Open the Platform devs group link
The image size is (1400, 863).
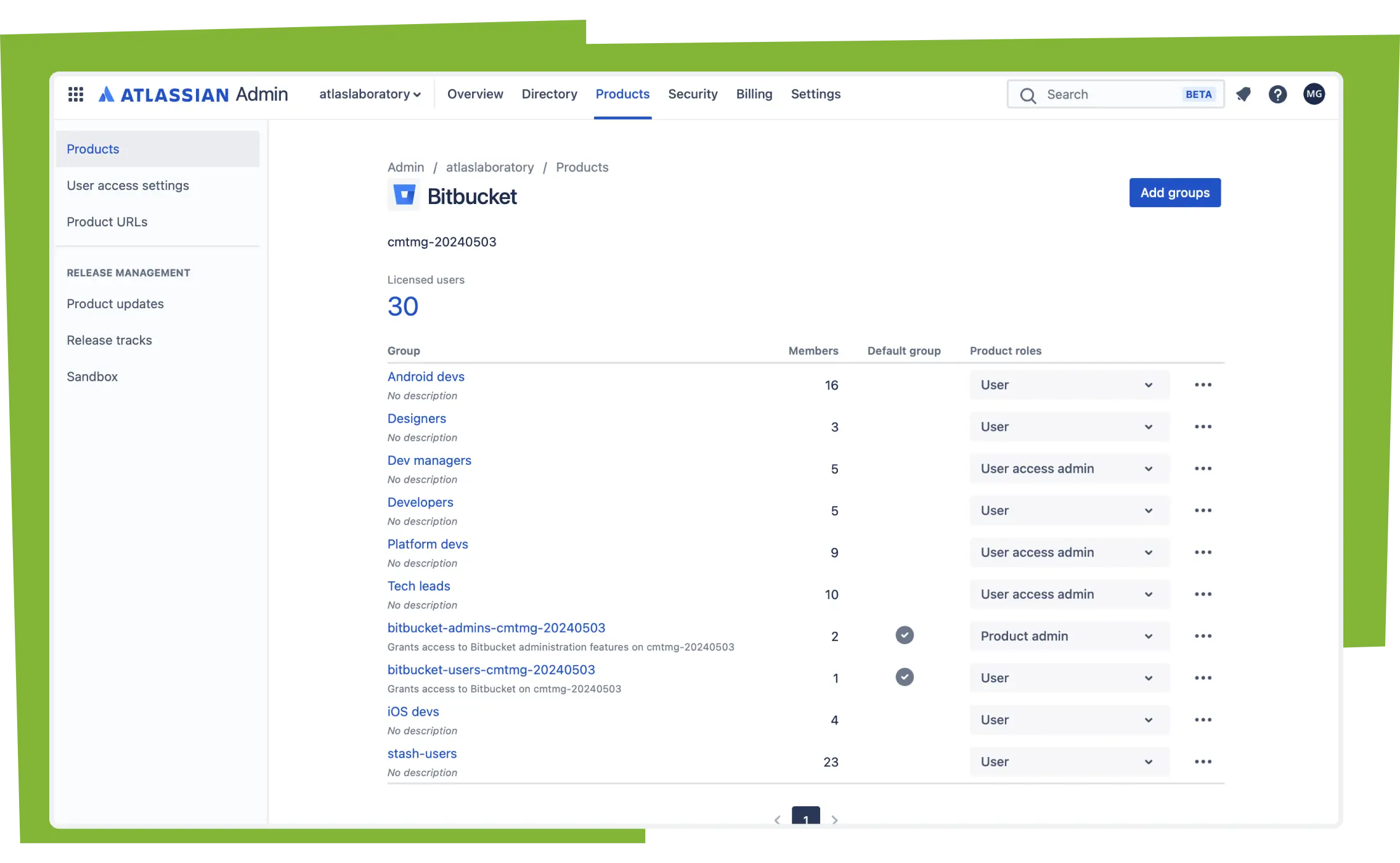[x=428, y=544]
